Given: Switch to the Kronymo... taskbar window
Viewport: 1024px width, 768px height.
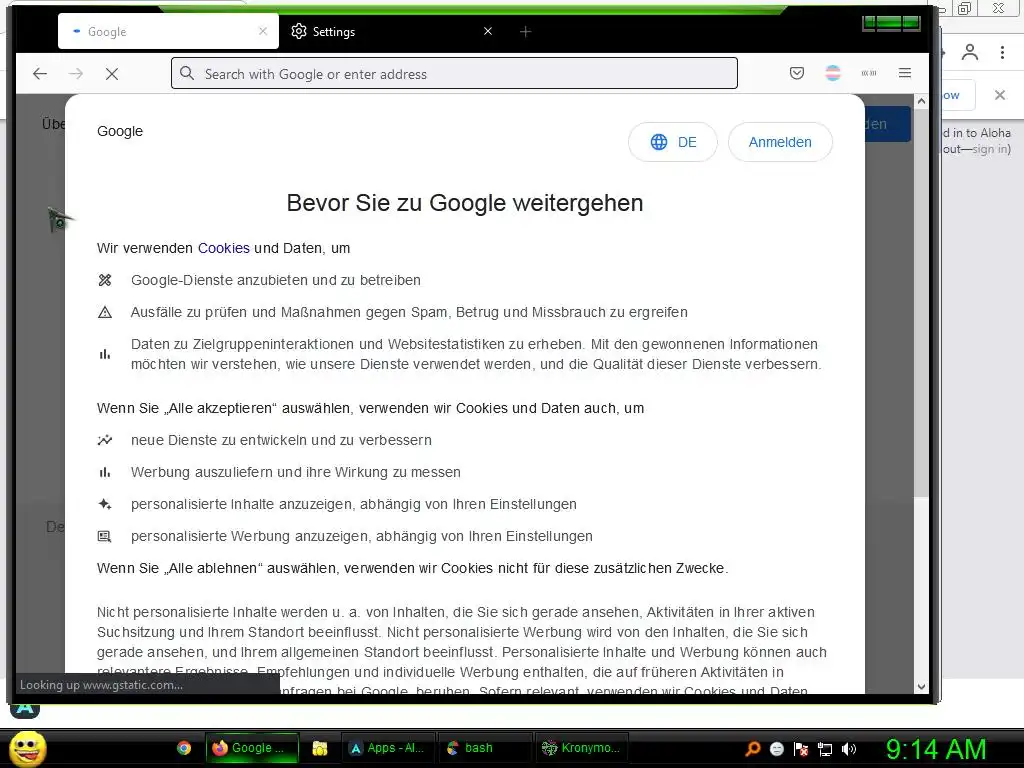Looking at the screenshot, I should click(x=582, y=748).
